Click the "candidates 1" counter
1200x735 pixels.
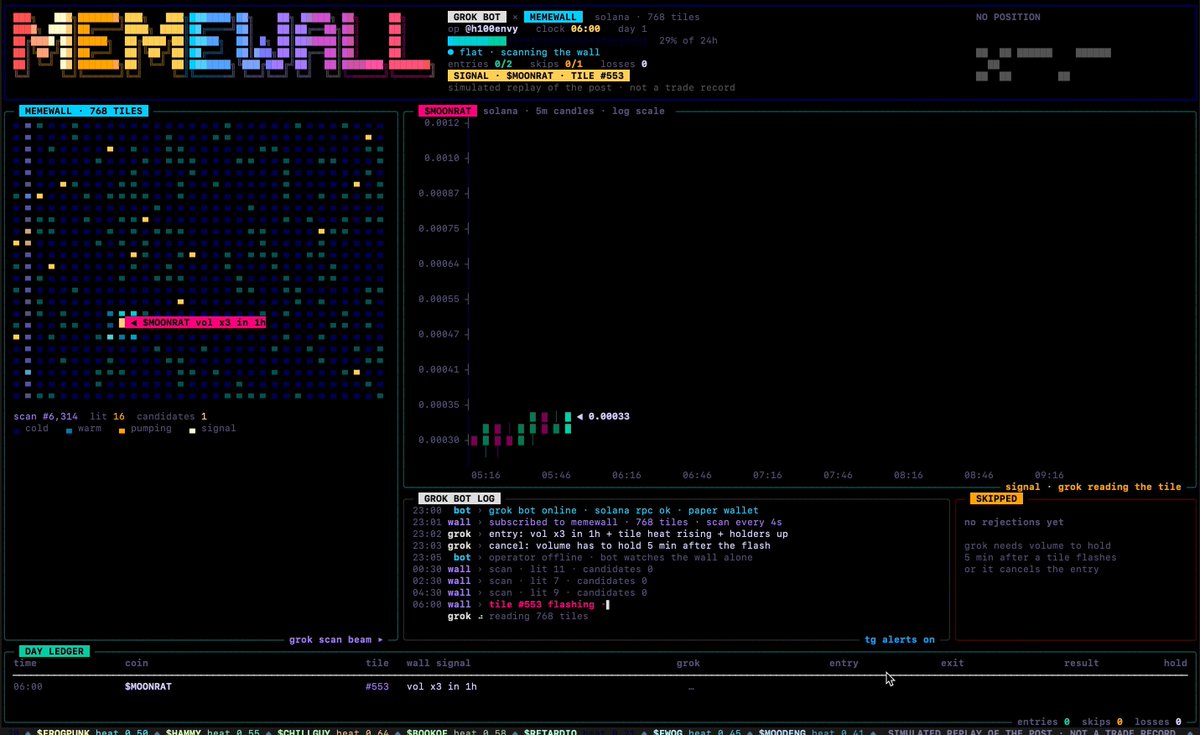click(172, 416)
